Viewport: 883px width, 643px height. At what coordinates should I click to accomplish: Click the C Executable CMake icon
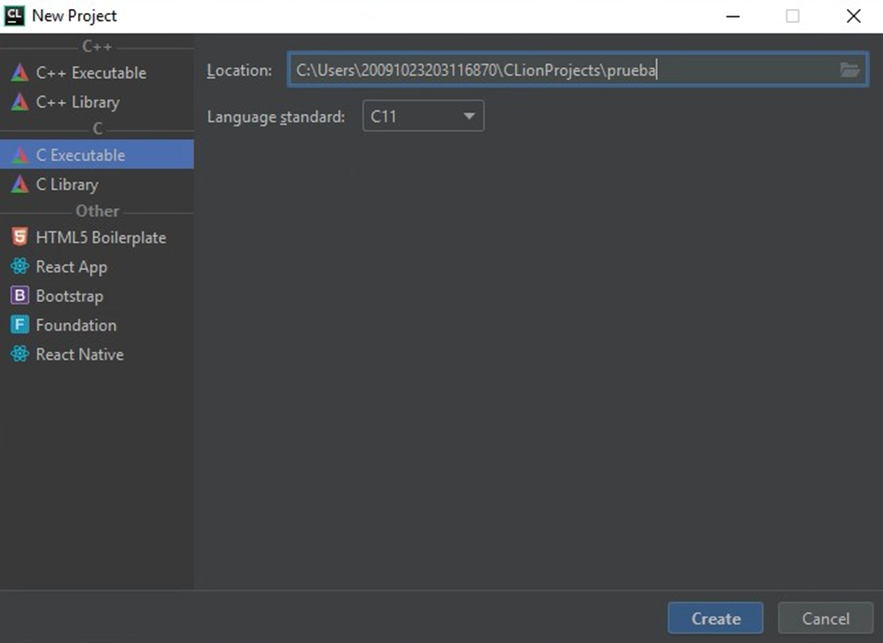coord(20,155)
